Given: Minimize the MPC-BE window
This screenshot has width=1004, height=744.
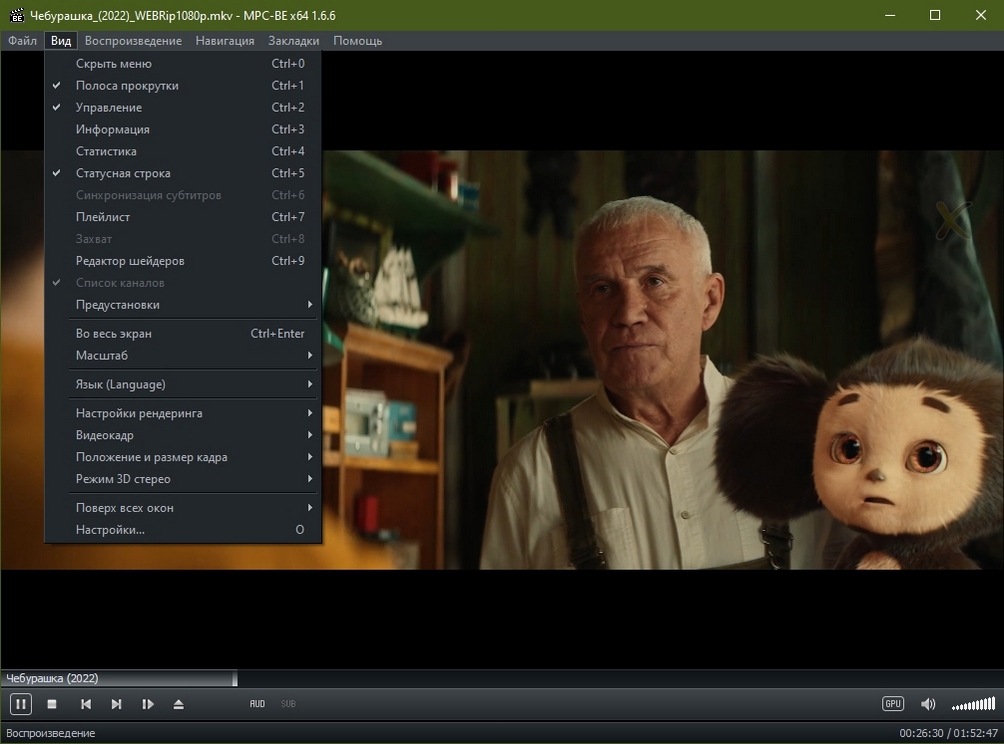Looking at the screenshot, I should [890, 15].
